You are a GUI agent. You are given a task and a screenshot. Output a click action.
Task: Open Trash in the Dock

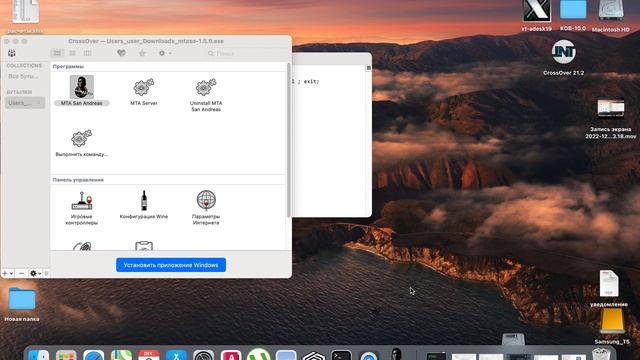pyautogui.click(x=601, y=353)
